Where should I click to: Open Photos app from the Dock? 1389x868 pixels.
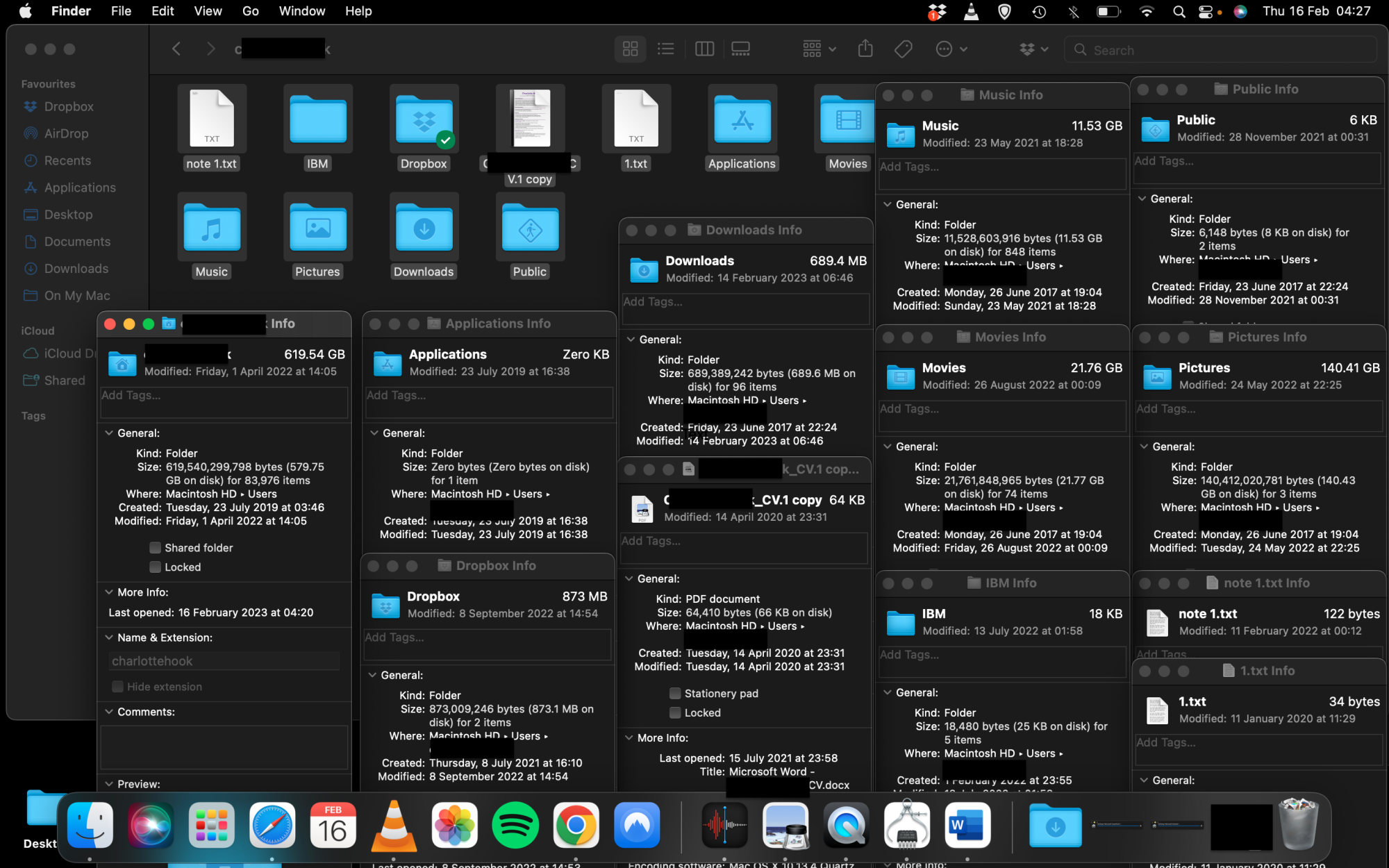coord(454,825)
